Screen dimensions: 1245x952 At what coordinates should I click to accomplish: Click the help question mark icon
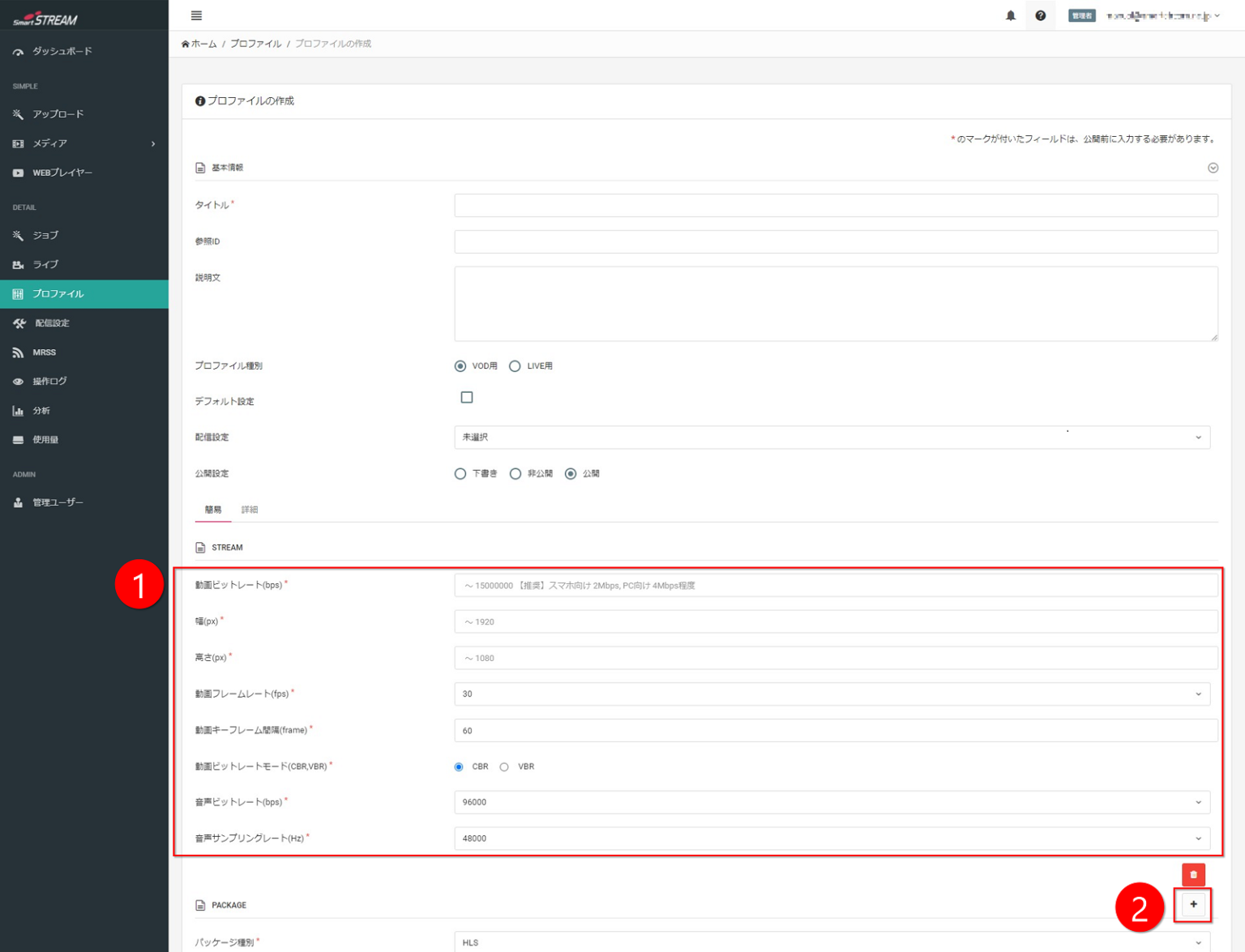click(1040, 15)
